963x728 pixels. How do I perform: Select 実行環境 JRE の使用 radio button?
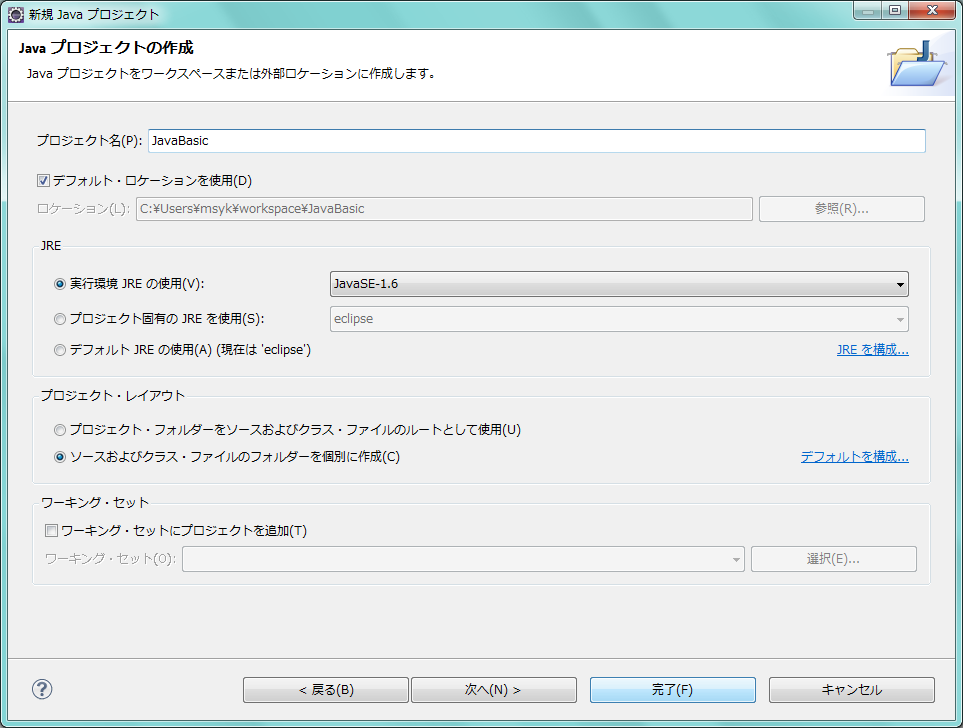60,284
